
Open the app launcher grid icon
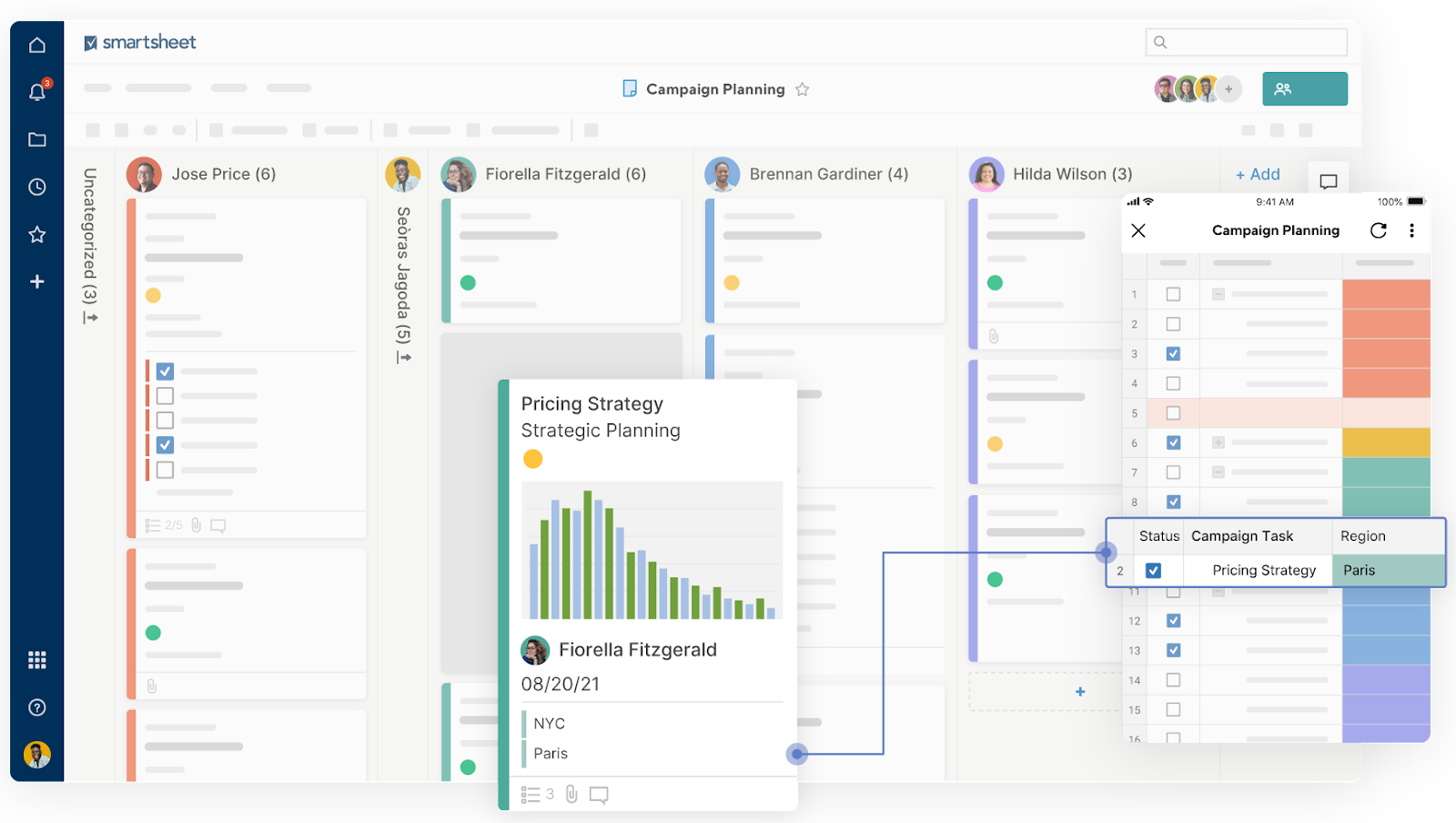pos(36,659)
